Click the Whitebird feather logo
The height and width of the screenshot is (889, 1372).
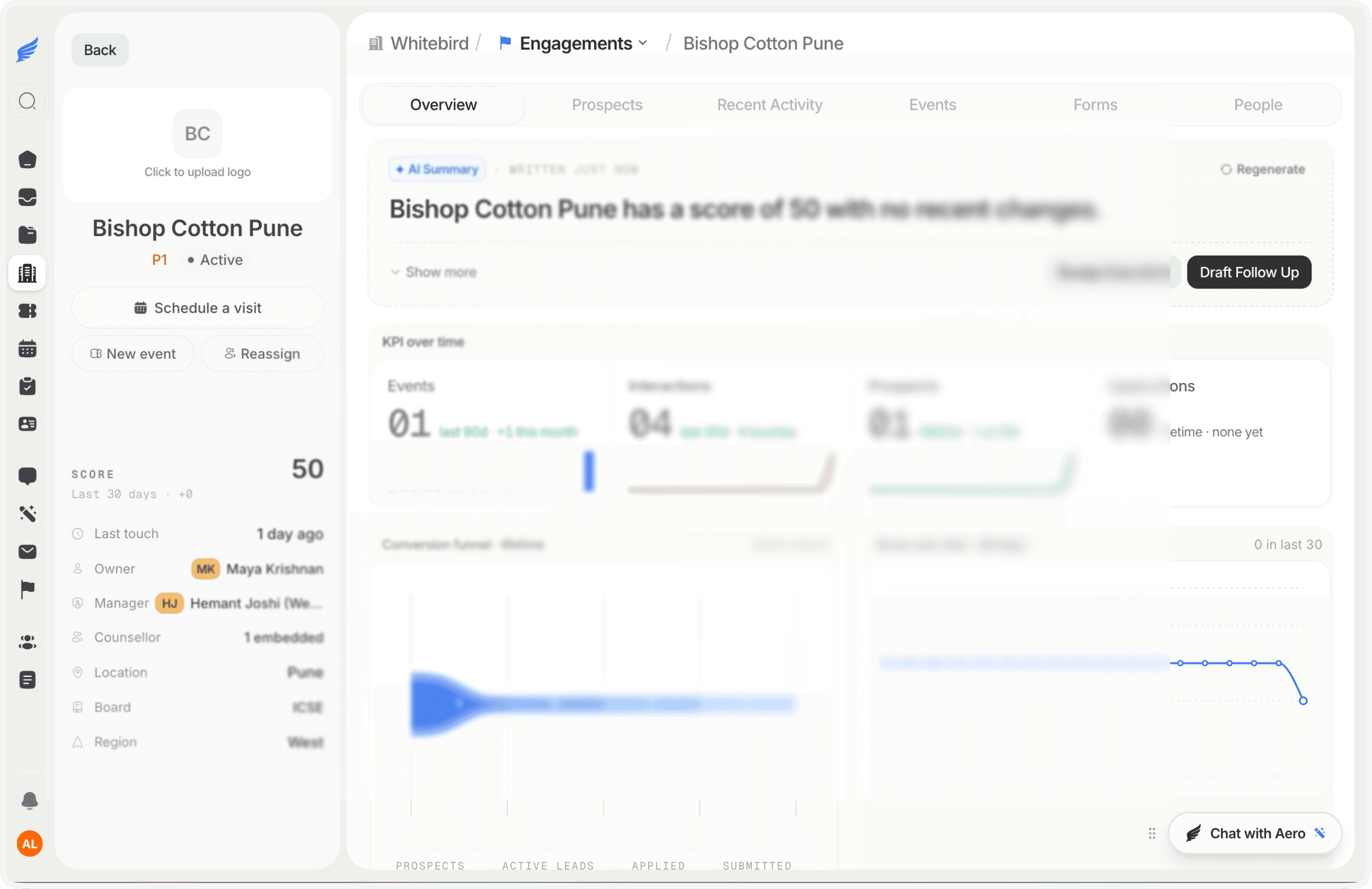27,49
